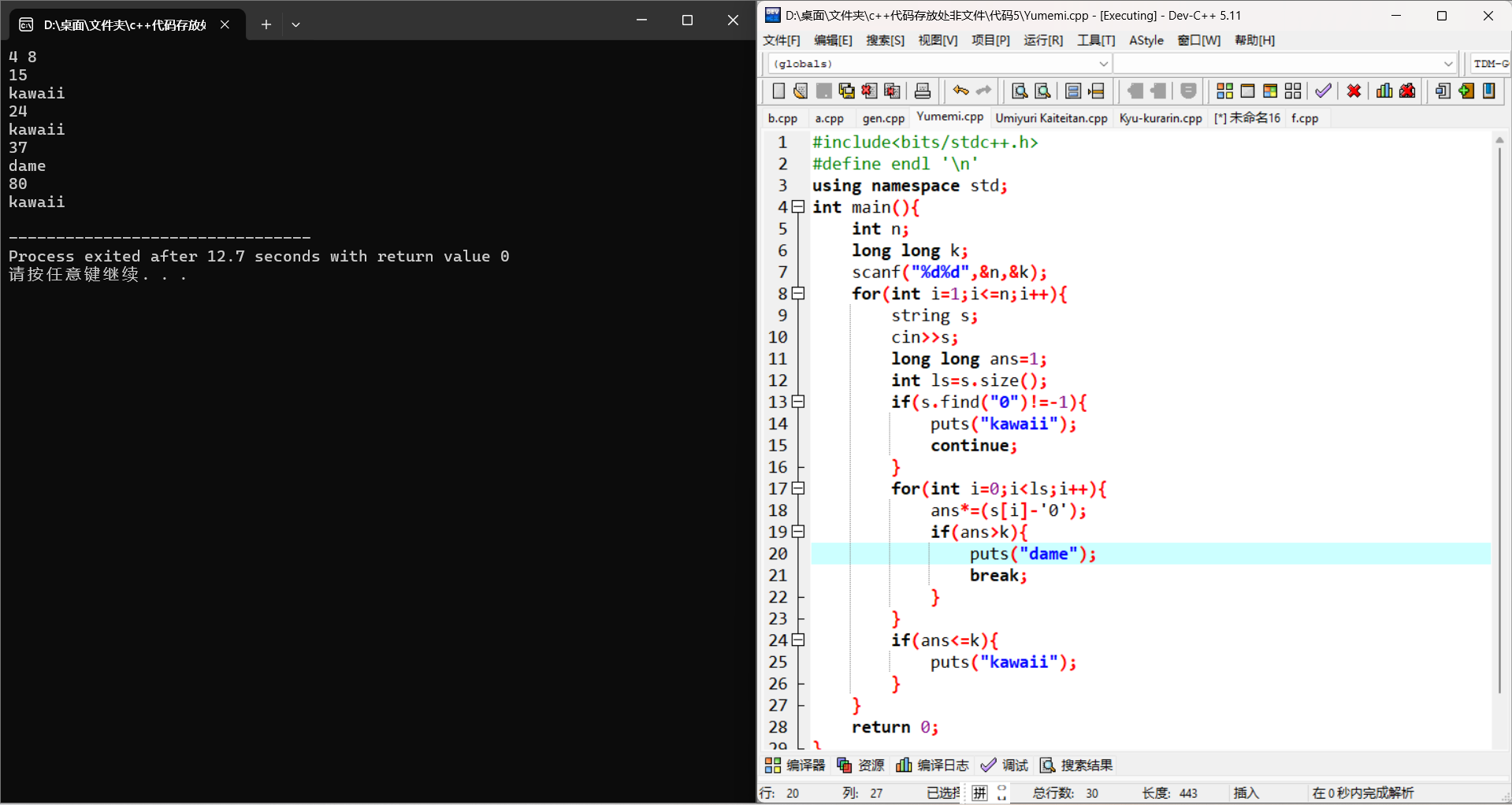This screenshot has width=1512, height=805.
Task: Collapse the main function fold at line 4
Action: click(798, 207)
